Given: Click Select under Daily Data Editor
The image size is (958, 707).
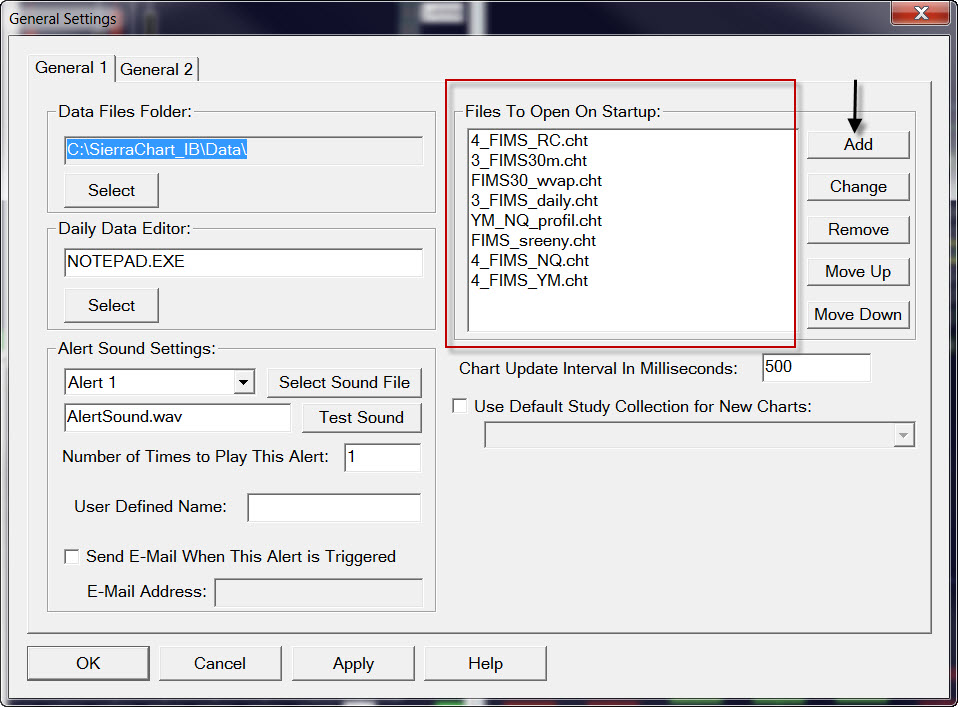Looking at the screenshot, I should (x=111, y=306).
